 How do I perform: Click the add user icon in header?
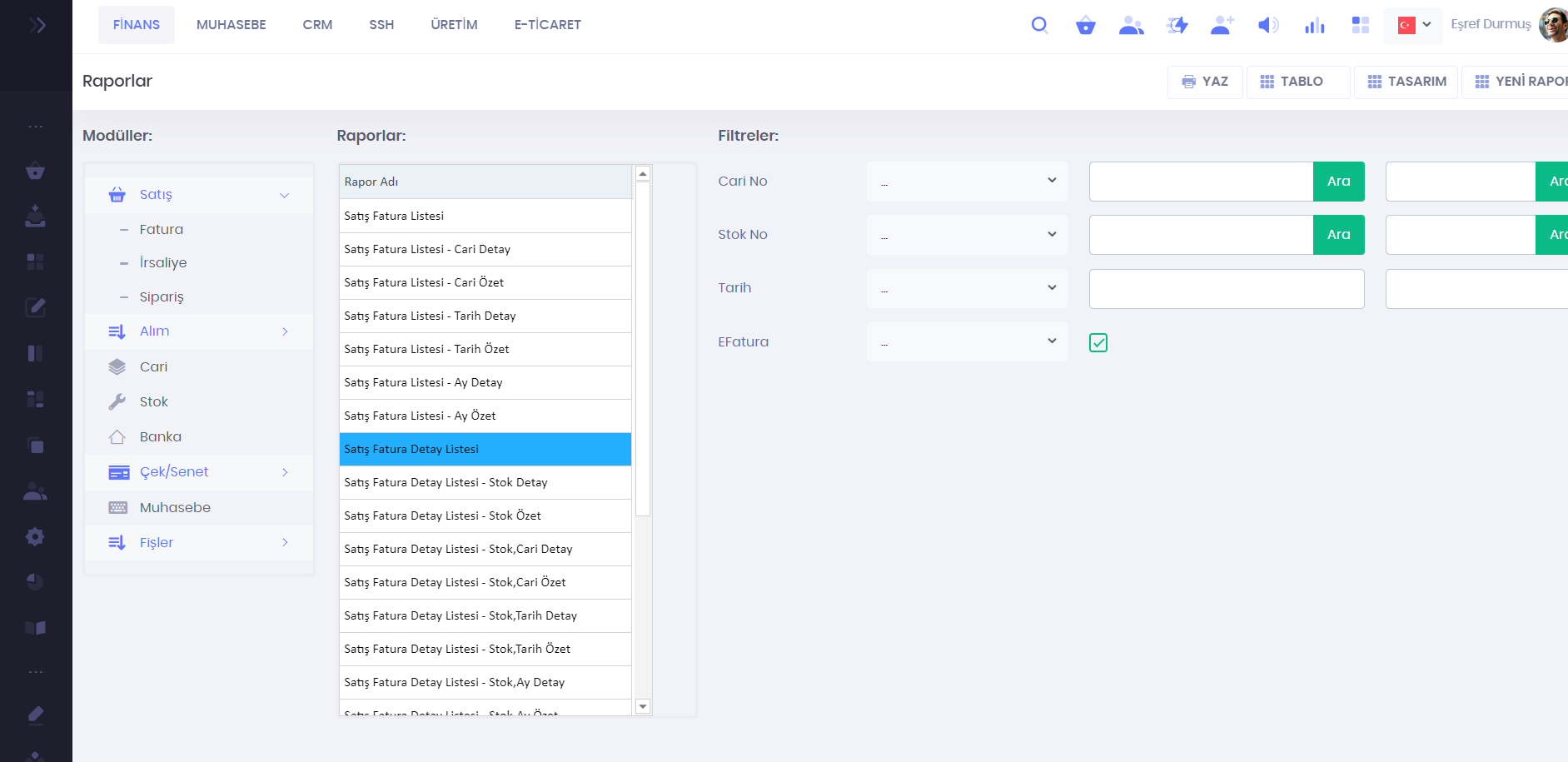pos(1222,25)
